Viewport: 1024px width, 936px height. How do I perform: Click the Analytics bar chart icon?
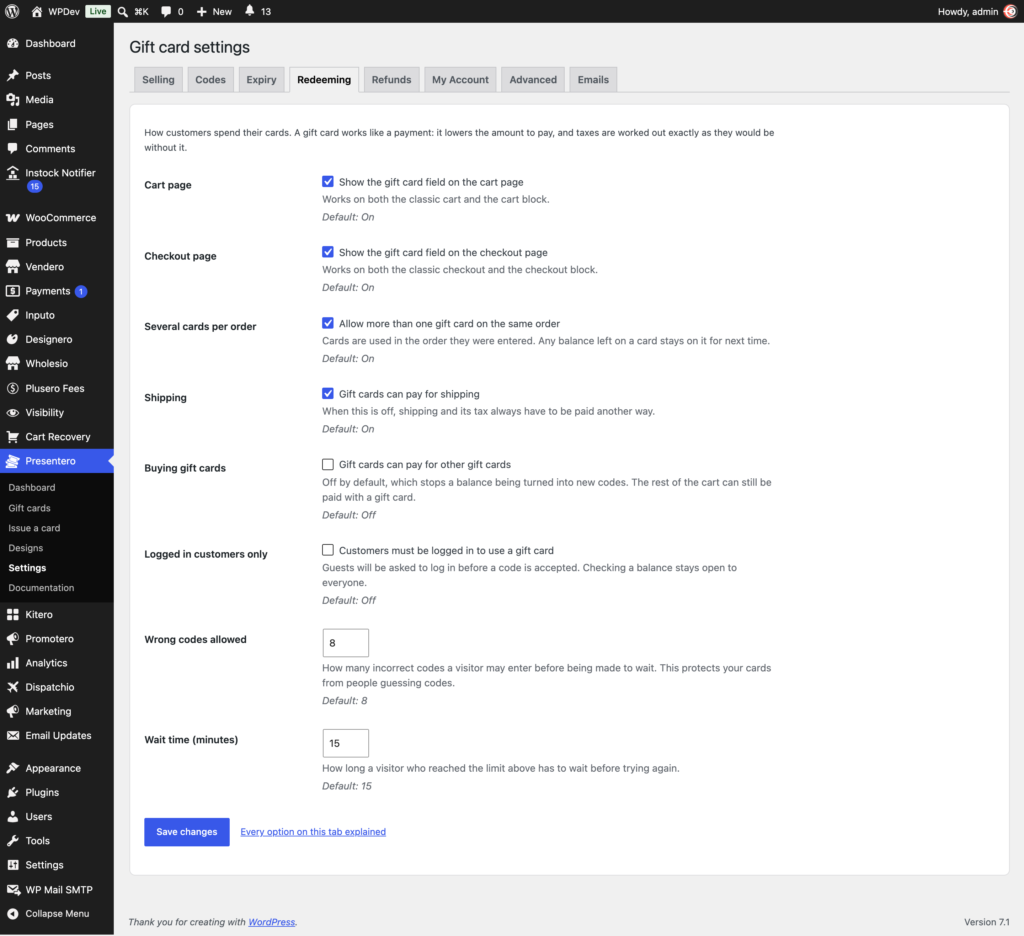(x=12, y=662)
